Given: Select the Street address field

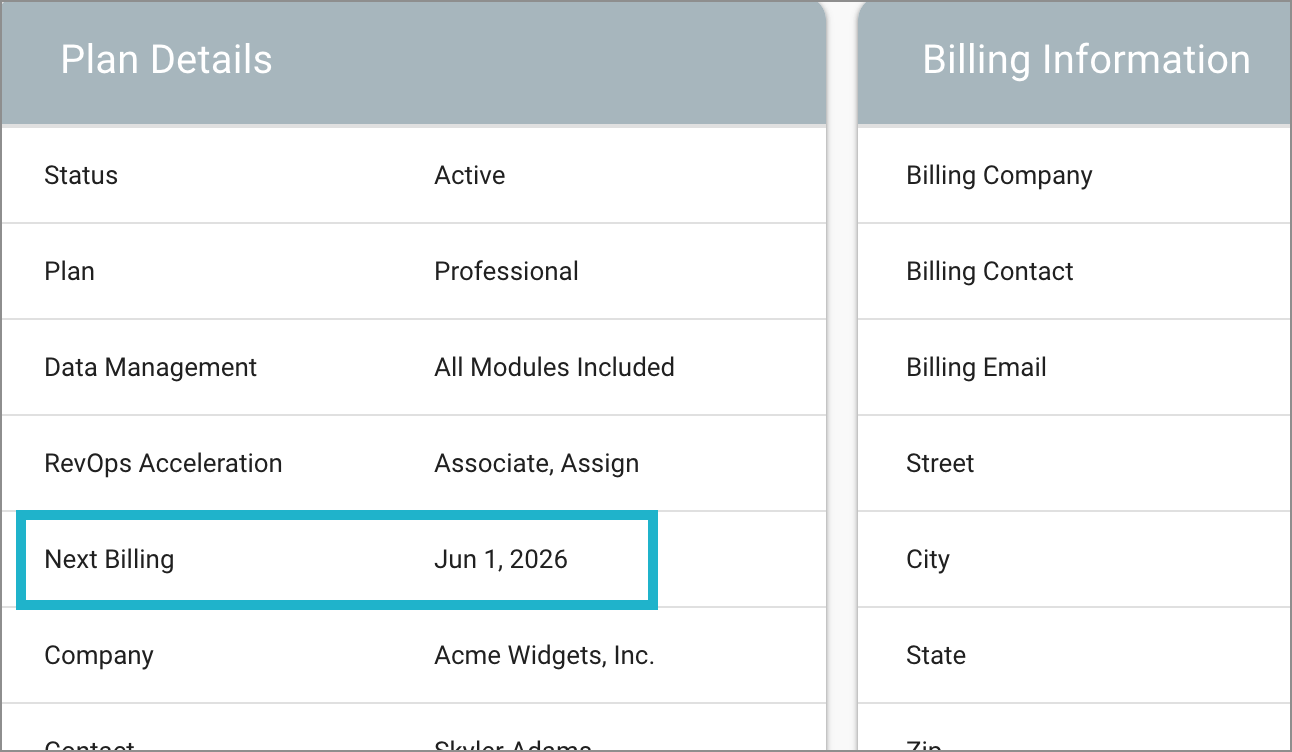Looking at the screenshot, I should pyautogui.click(x=940, y=463).
